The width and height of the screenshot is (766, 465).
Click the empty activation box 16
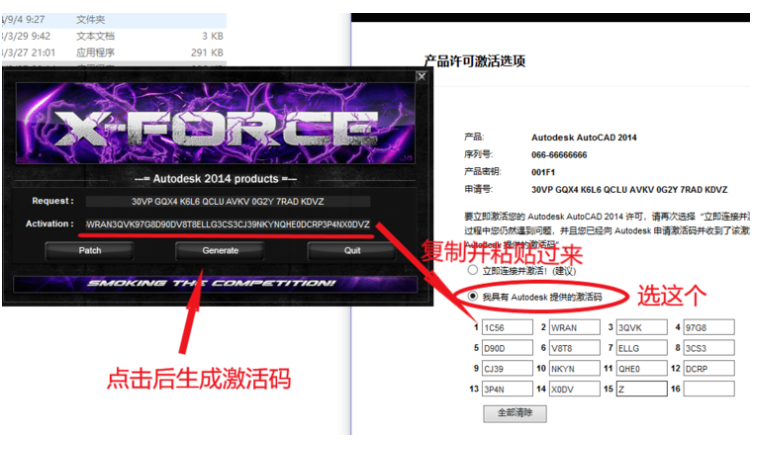point(708,389)
